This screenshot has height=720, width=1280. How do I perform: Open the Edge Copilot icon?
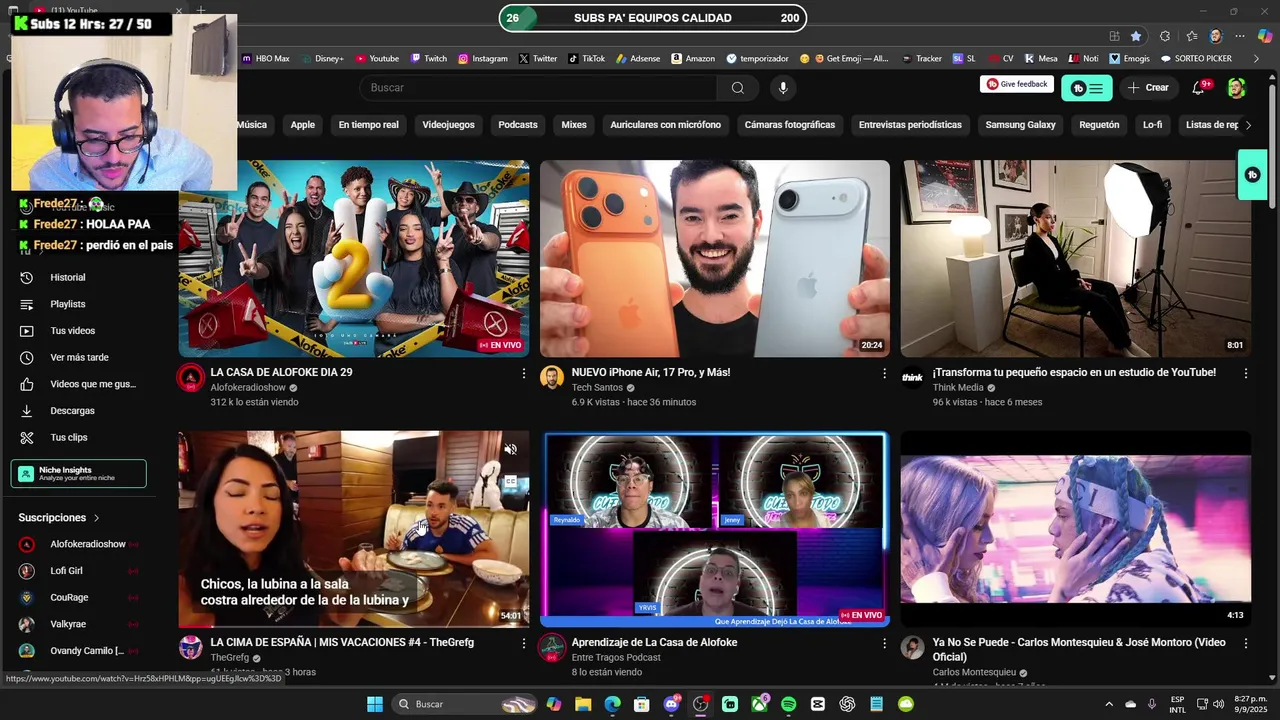click(x=1264, y=36)
